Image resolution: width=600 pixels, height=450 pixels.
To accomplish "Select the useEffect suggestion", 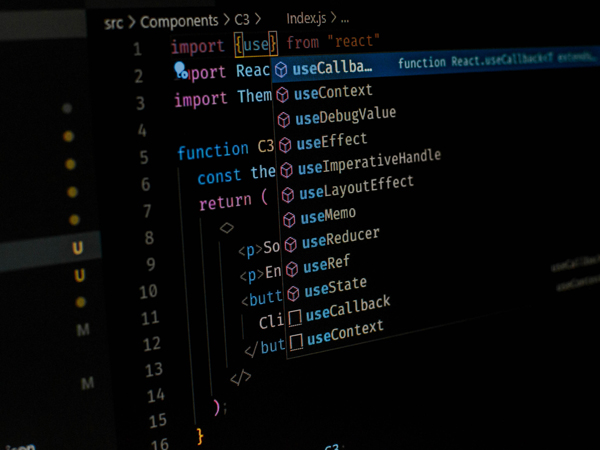I will click(332, 141).
